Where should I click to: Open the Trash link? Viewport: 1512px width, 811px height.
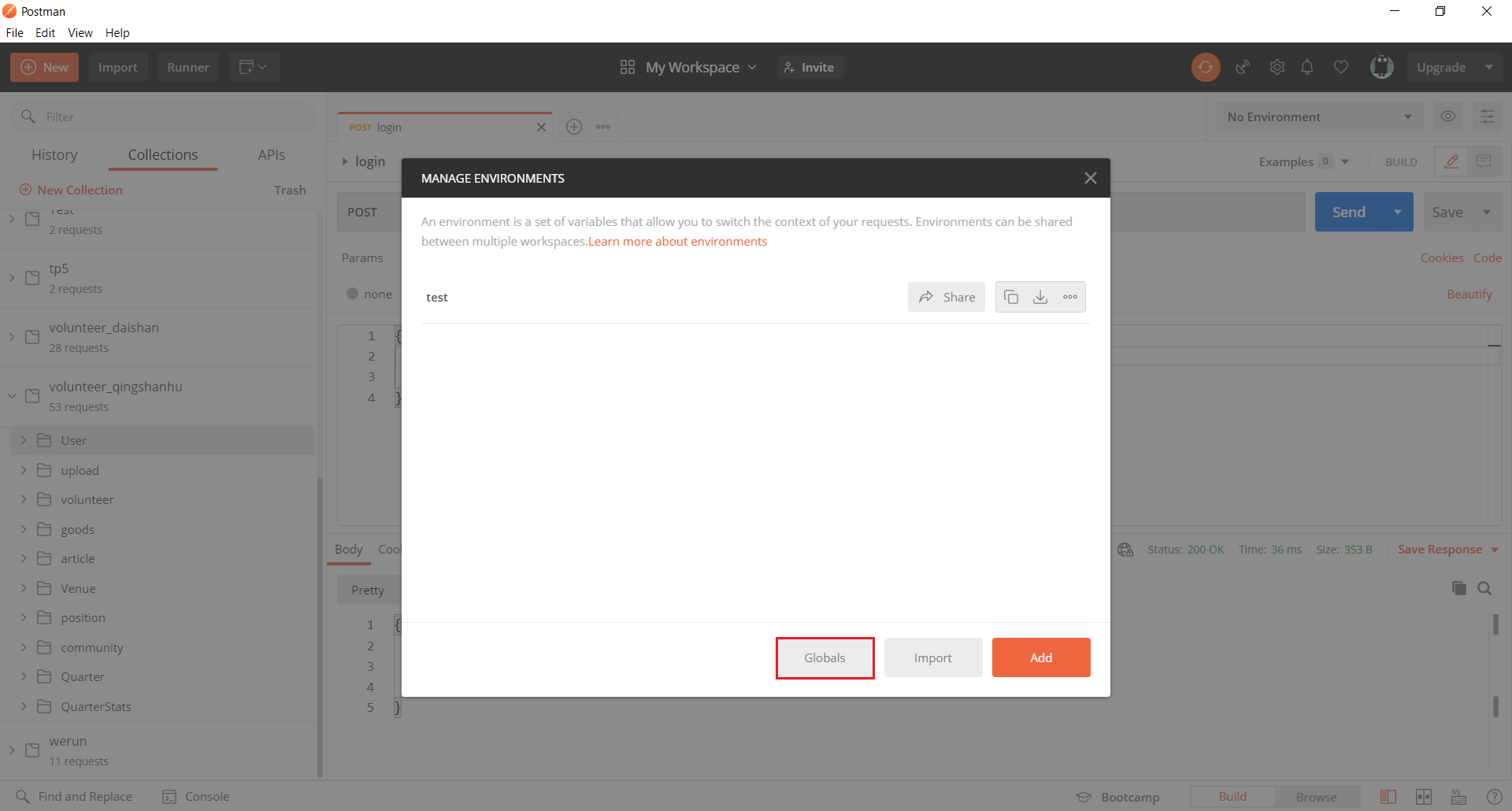290,190
